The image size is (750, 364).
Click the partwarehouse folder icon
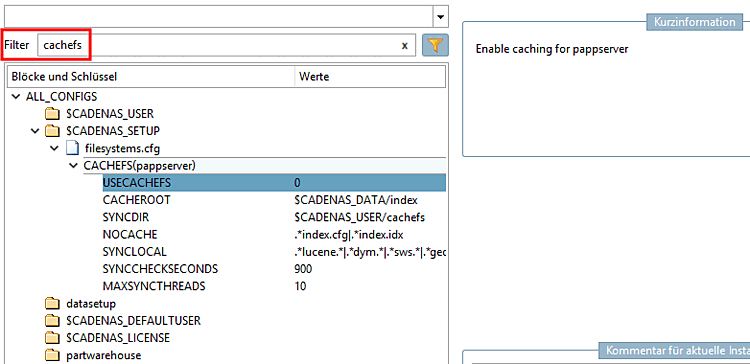52,355
